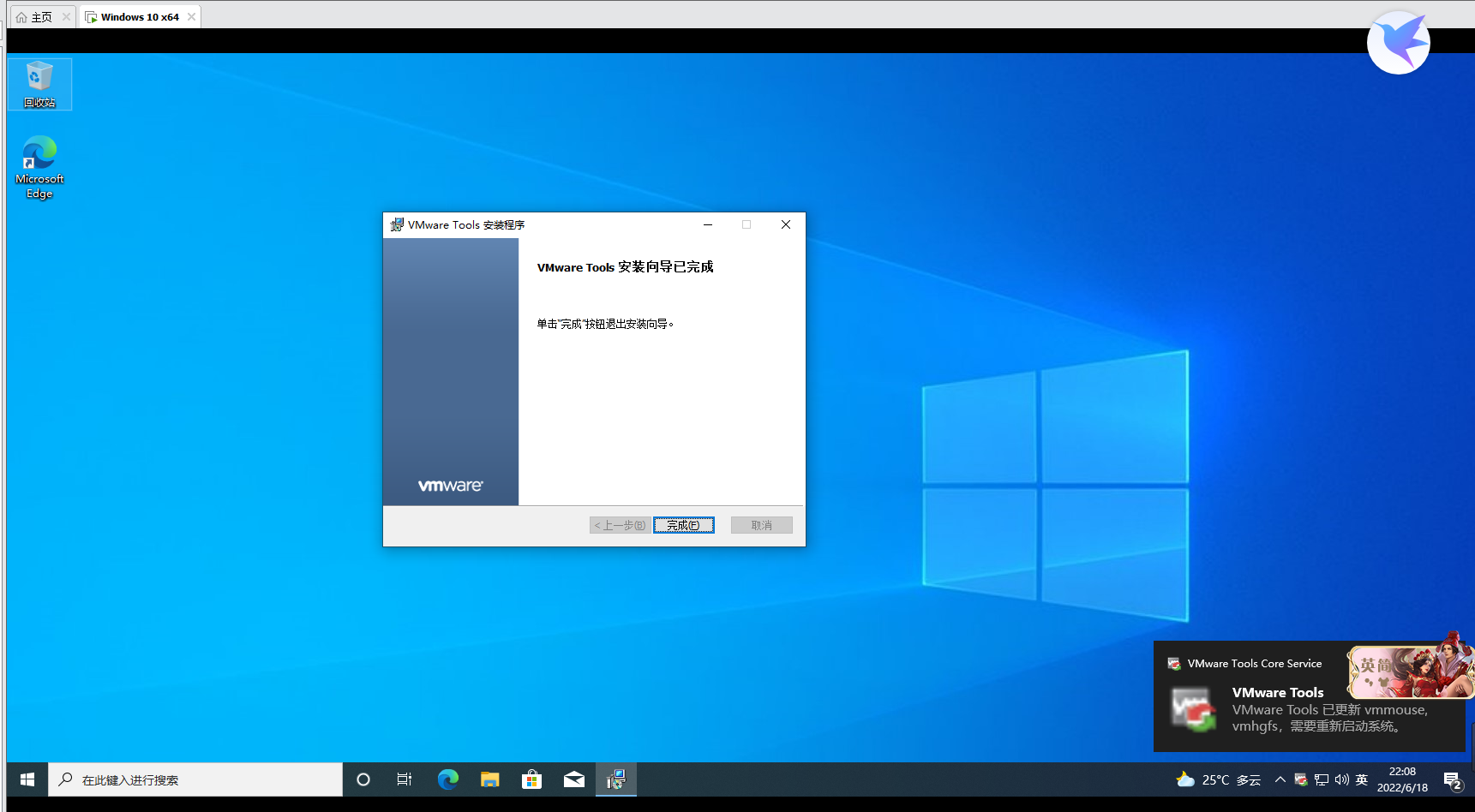
Task: Open the volume control tray icon
Action: click(1342, 779)
